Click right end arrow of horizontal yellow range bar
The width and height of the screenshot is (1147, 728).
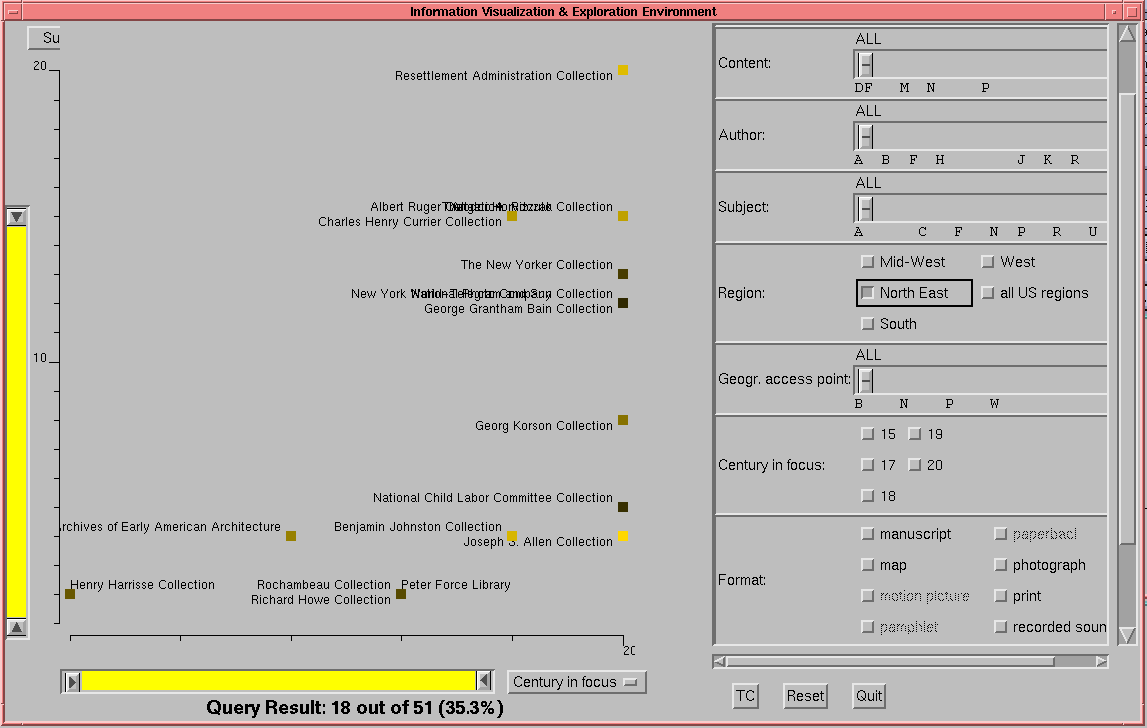pos(484,682)
